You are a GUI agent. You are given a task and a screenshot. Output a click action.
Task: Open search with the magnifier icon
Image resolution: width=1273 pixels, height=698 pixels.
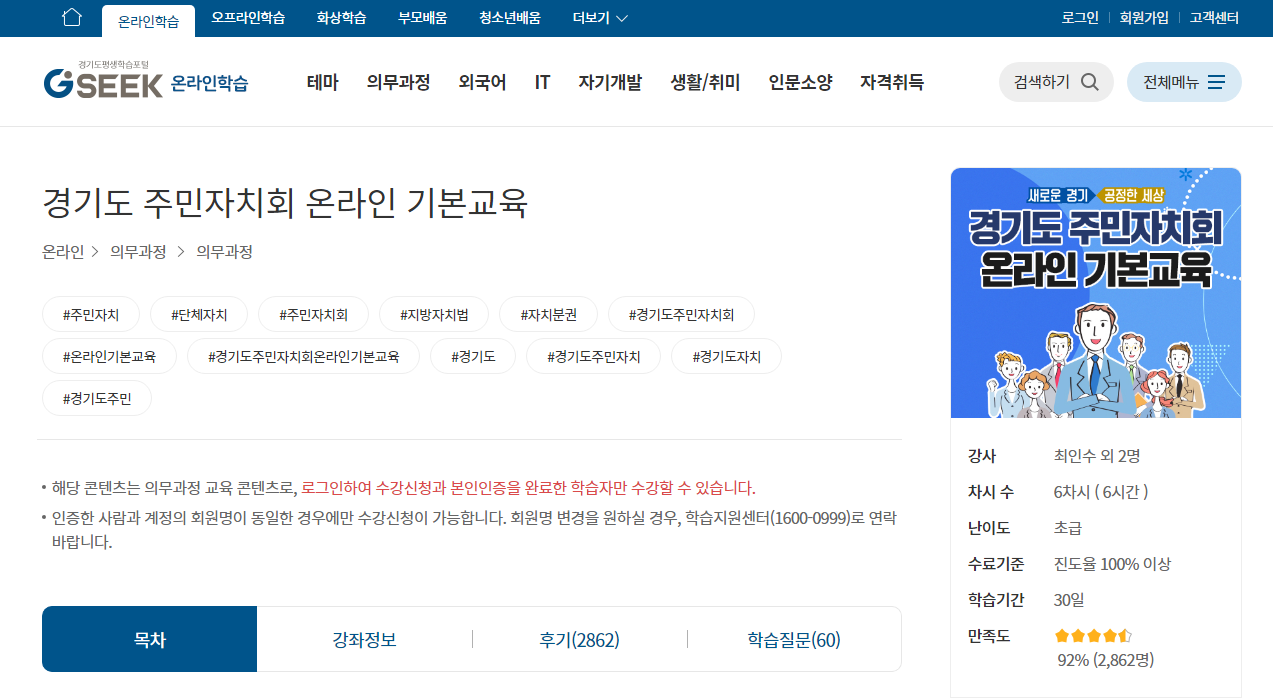(x=1091, y=82)
